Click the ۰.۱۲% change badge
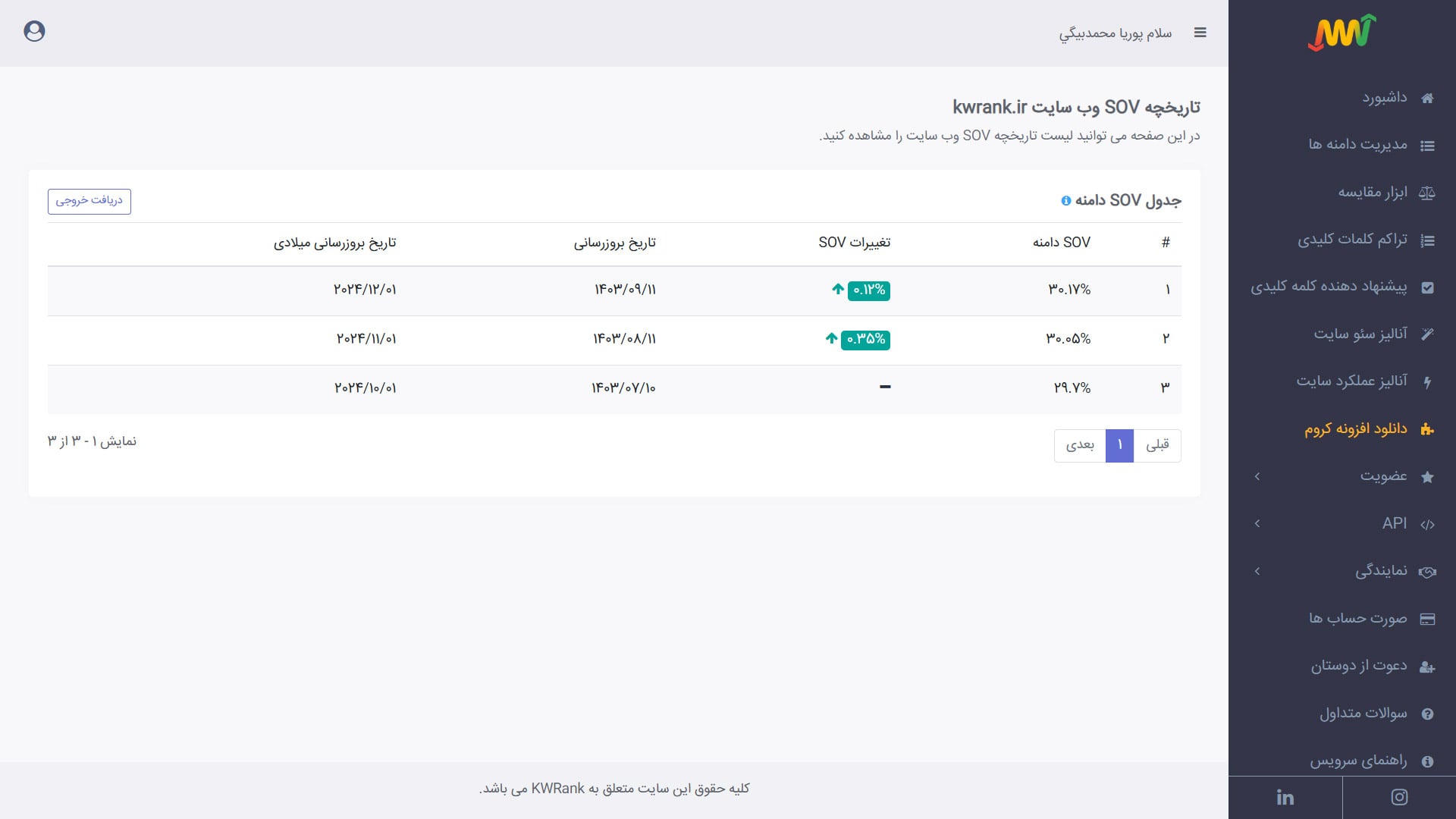 pyautogui.click(x=869, y=290)
